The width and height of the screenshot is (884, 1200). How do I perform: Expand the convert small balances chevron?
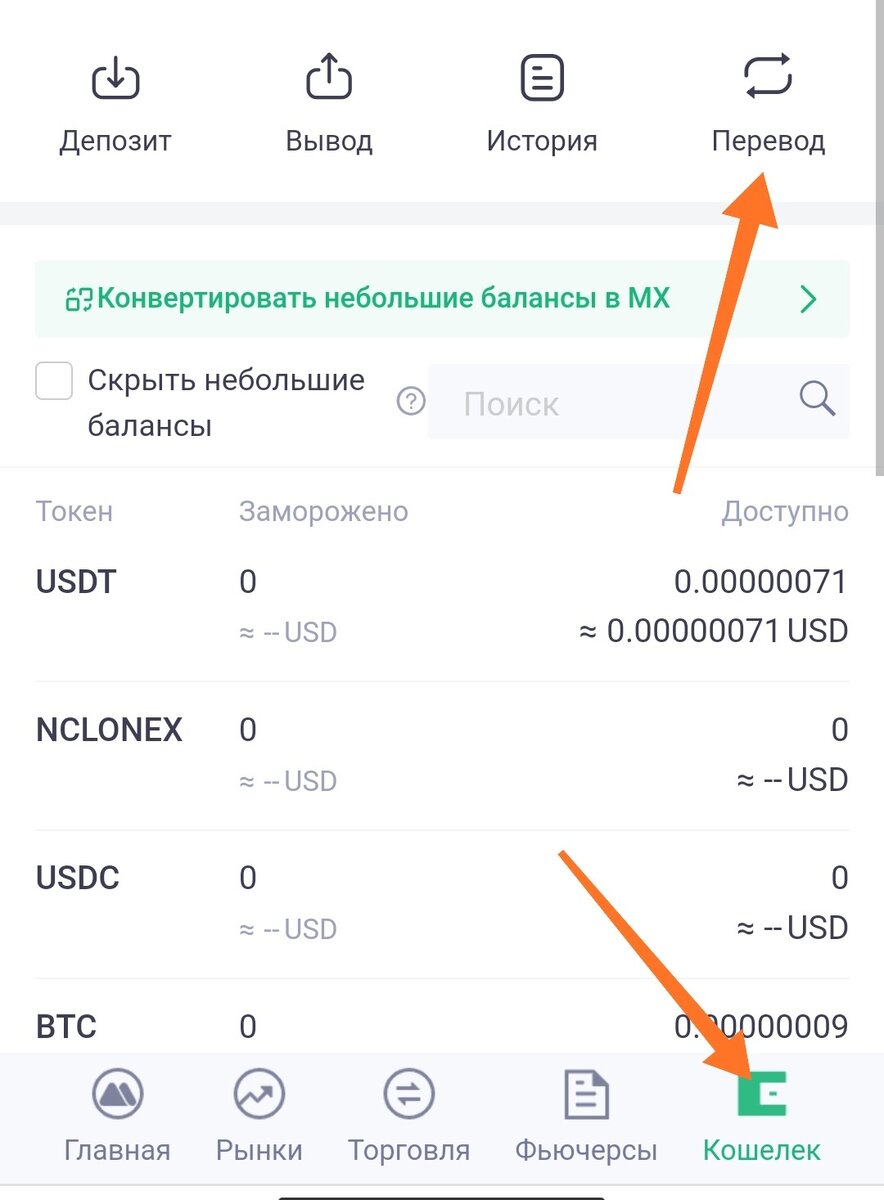pyautogui.click(x=809, y=299)
